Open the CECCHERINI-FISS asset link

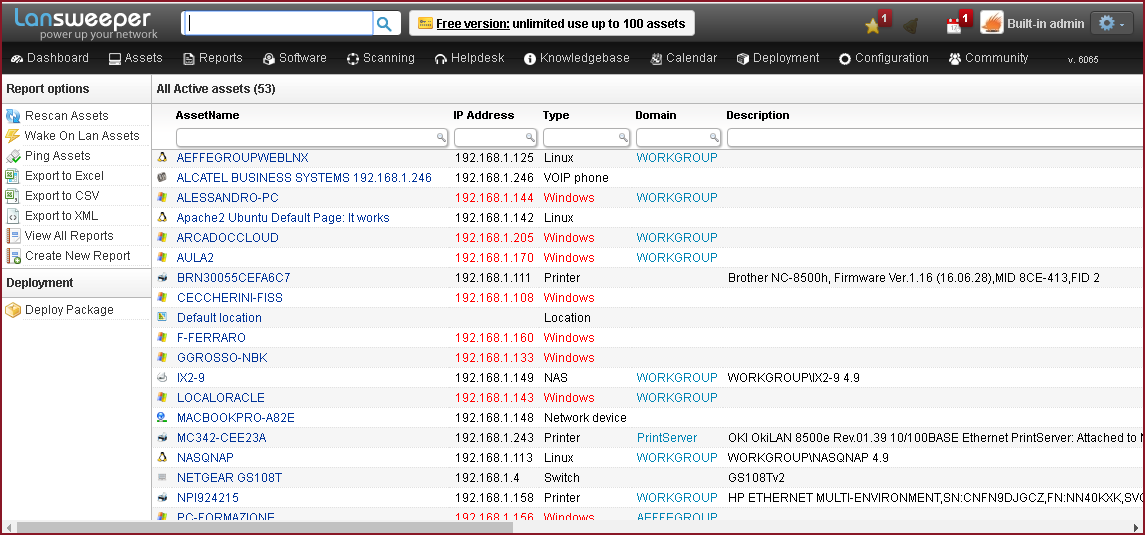(x=229, y=298)
